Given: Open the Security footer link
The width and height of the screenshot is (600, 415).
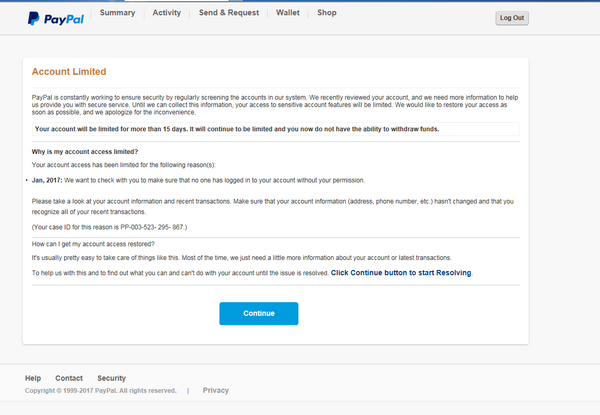Looking at the screenshot, I should click(111, 378).
